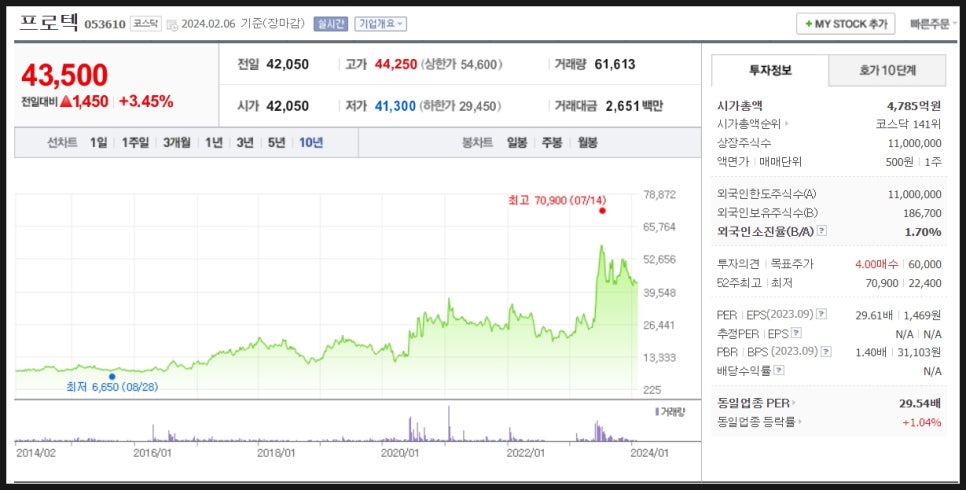Select the 1일 line chart period
Image resolution: width=966 pixels, height=490 pixels.
pyautogui.click(x=99, y=142)
